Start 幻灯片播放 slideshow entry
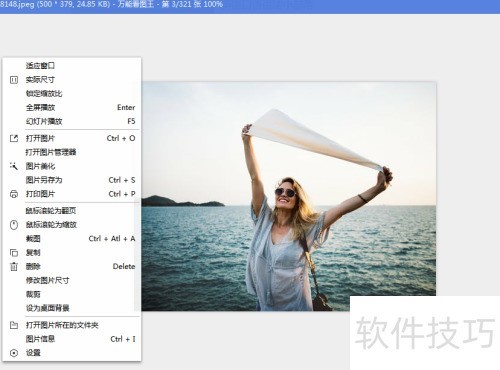 pos(71,121)
